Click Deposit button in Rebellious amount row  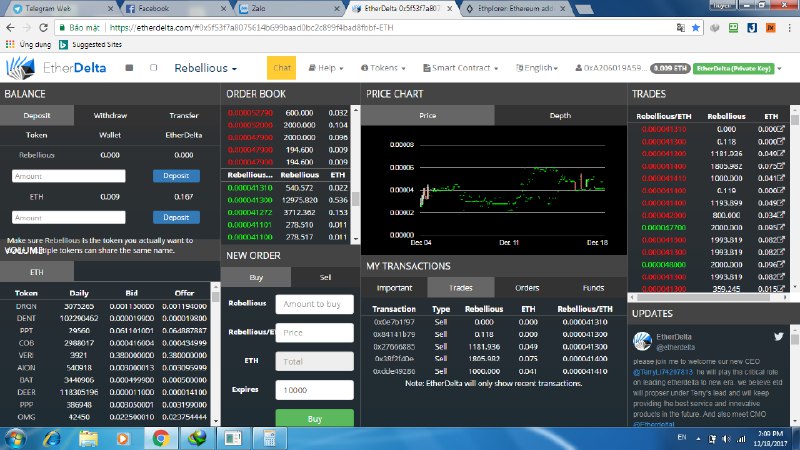point(176,176)
